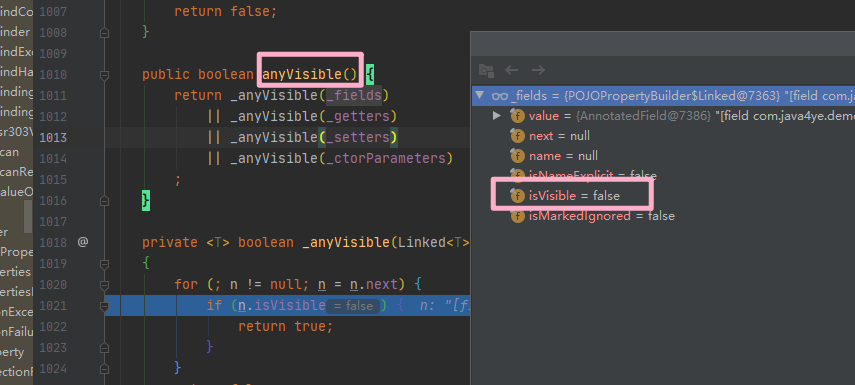This screenshot has width=855, height=385.
Task: Click the fold marker on line 1008
Action: 104,33
